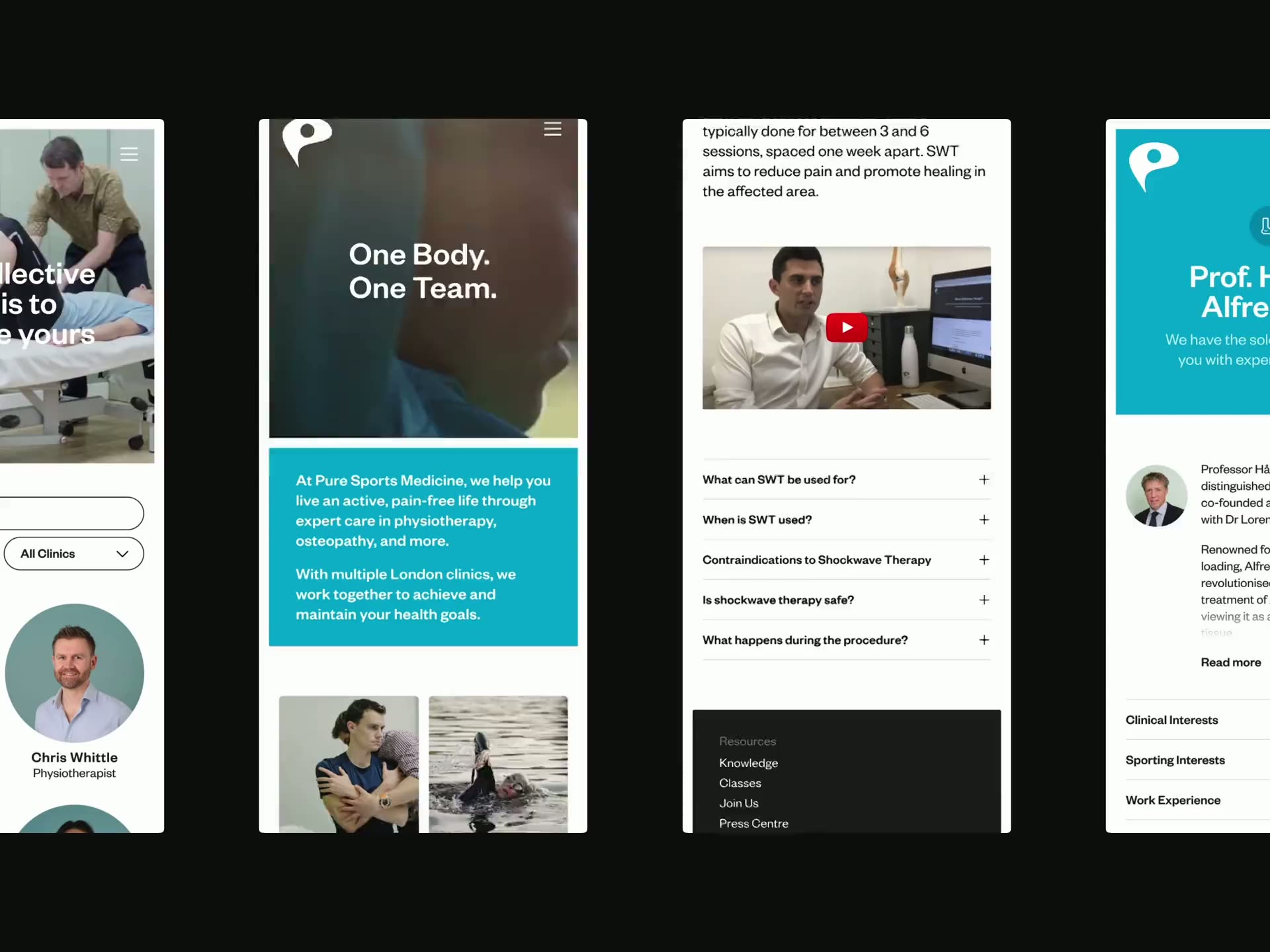Image resolution: width=1270 pixels, height=952 pixels.
Task: Open hamburger menu on One Body One Team screen
Action: tap(552, 129)
